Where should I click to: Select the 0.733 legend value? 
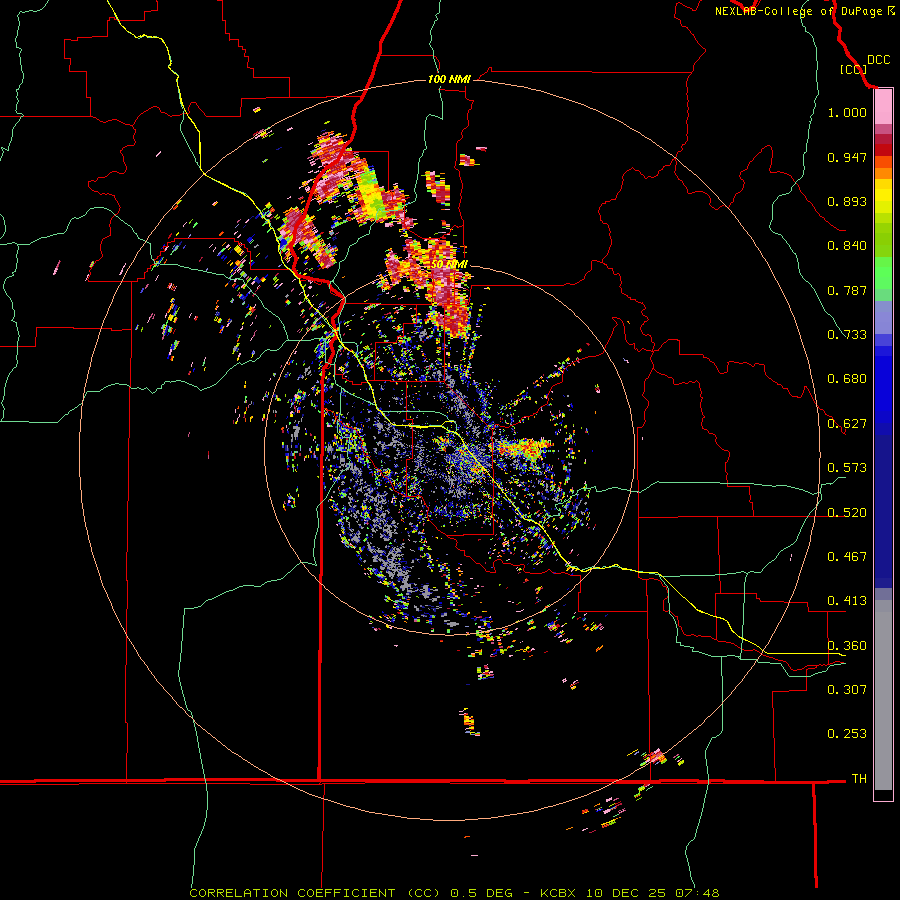[847, 335]
